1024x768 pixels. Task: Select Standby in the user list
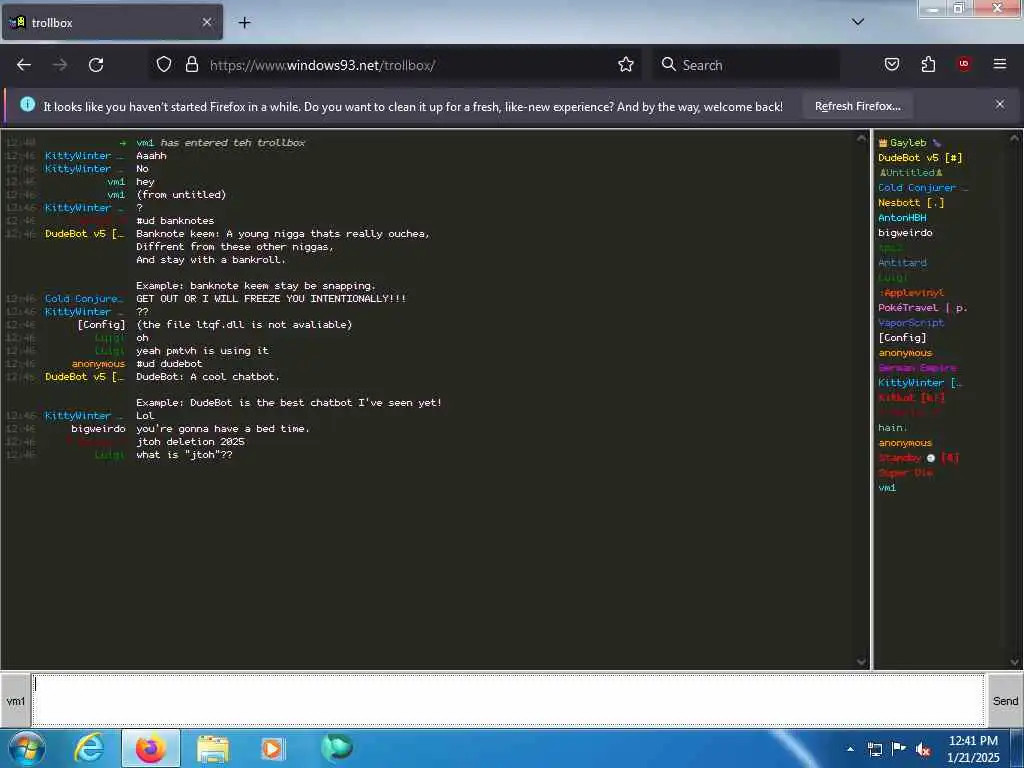coord(918,458)
